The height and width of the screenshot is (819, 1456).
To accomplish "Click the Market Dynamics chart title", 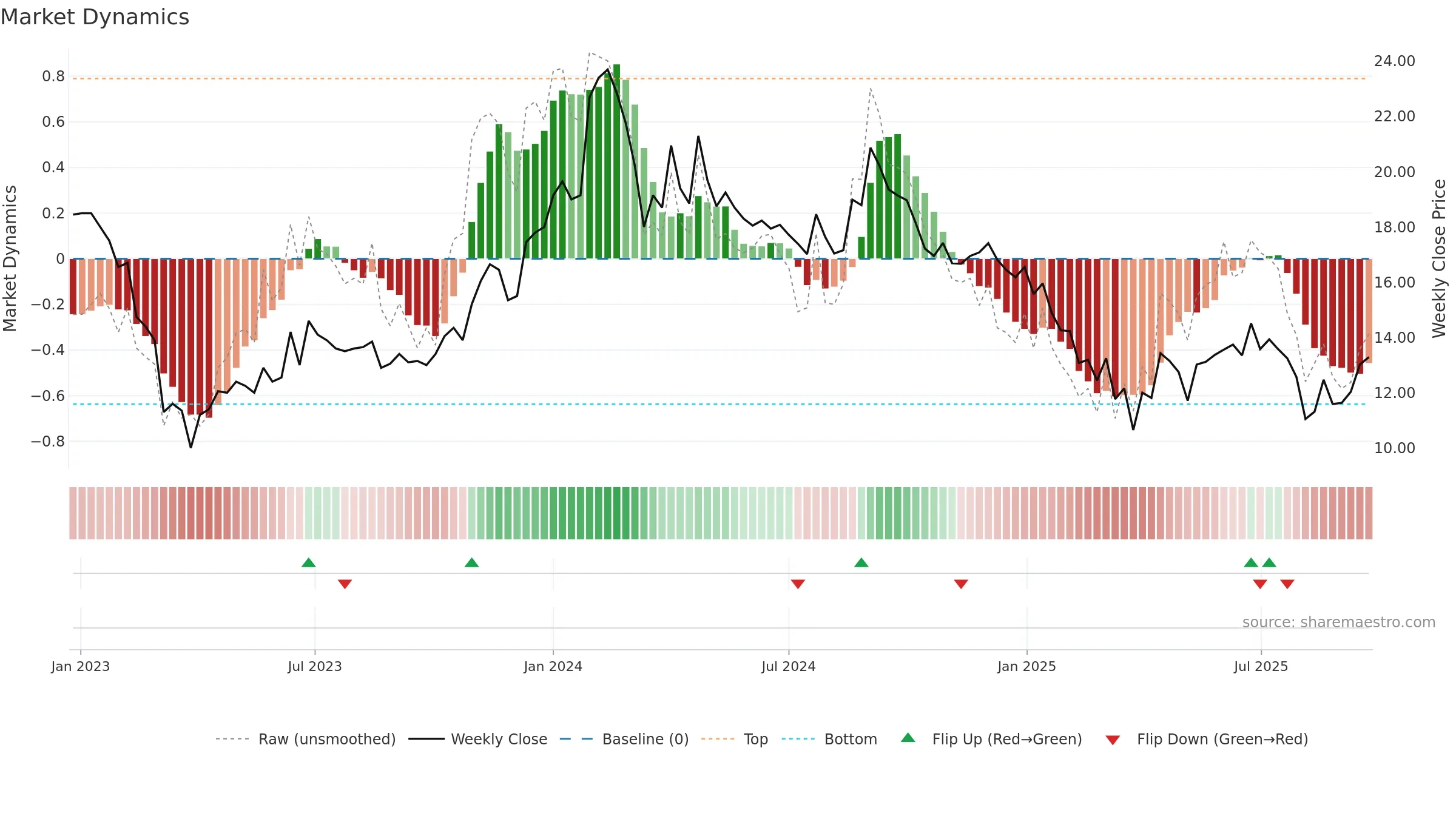I will point(95,17).
